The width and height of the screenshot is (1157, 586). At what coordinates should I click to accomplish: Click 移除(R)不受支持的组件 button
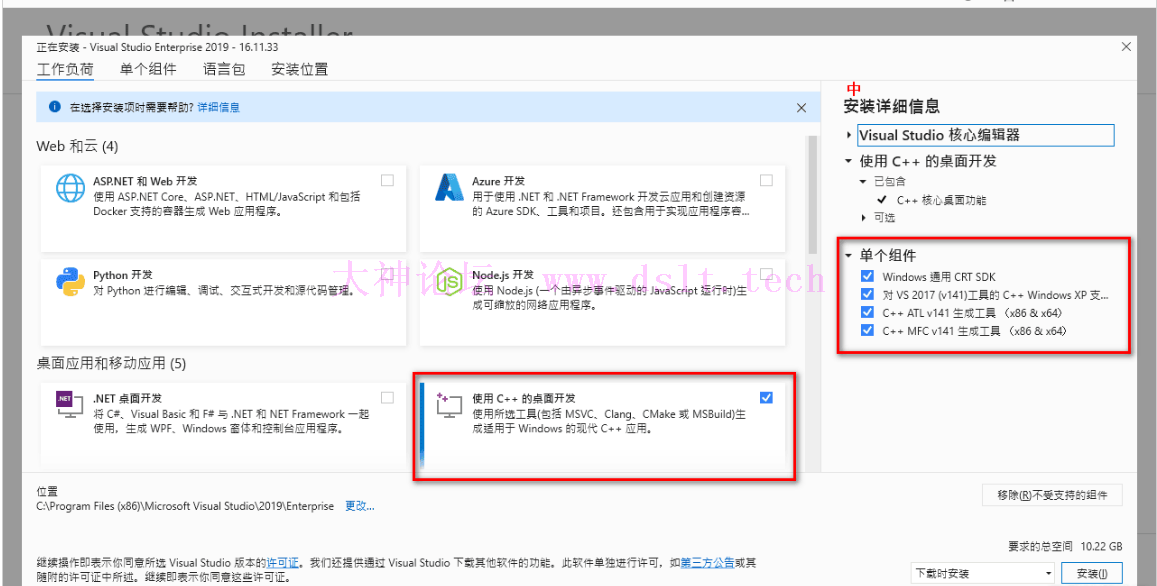(x=1053, y=495)
